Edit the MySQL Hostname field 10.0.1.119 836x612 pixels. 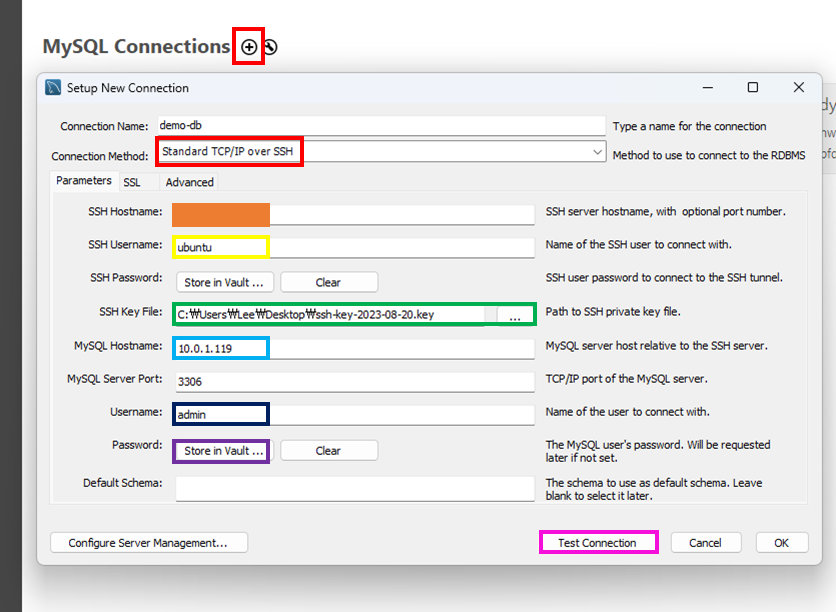tap(353, 348)
